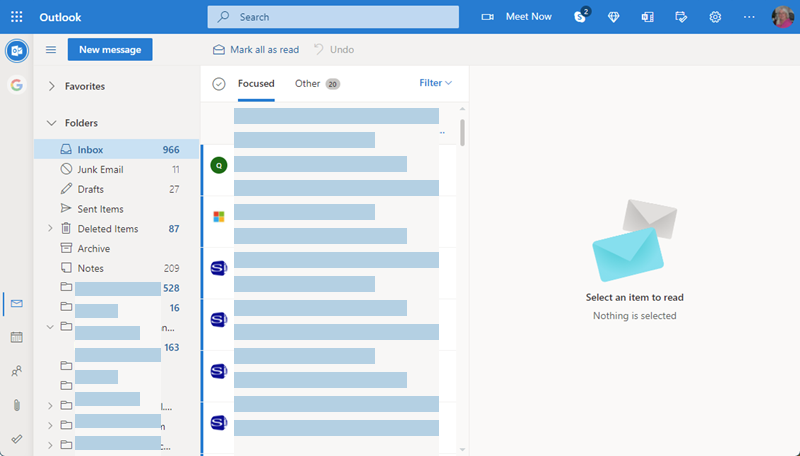
Task: Open the Filter dropdown
Action: tap(435, 83)
